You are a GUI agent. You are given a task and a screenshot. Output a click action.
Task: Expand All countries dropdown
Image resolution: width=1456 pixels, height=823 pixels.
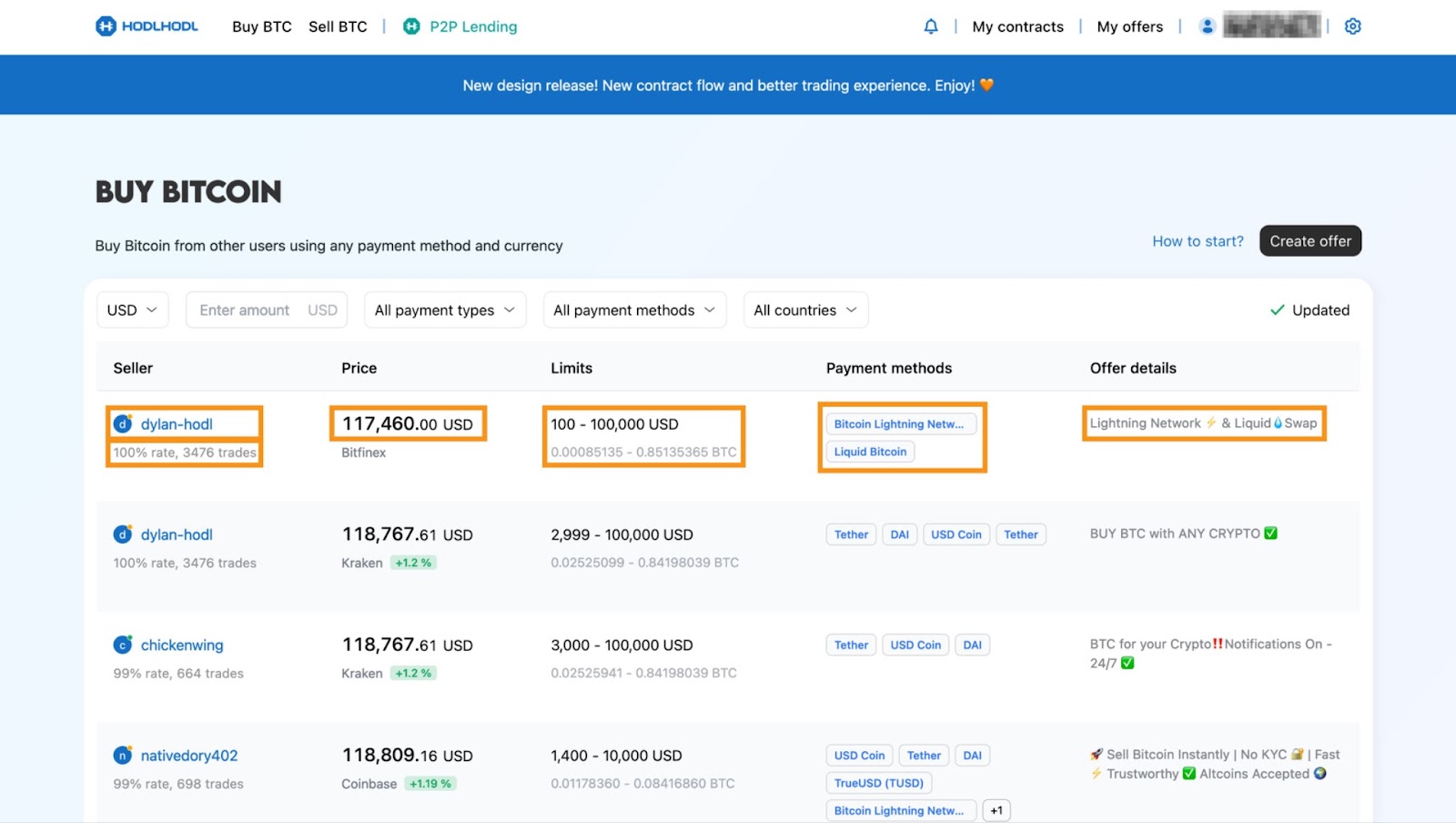tap(805, 310)
